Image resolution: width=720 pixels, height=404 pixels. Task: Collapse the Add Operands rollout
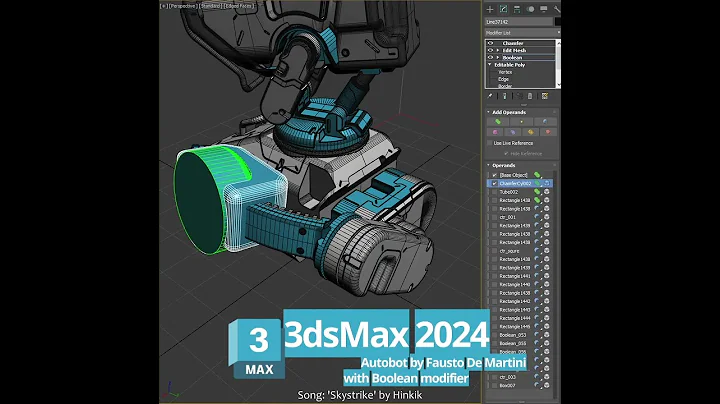(489, 112)
